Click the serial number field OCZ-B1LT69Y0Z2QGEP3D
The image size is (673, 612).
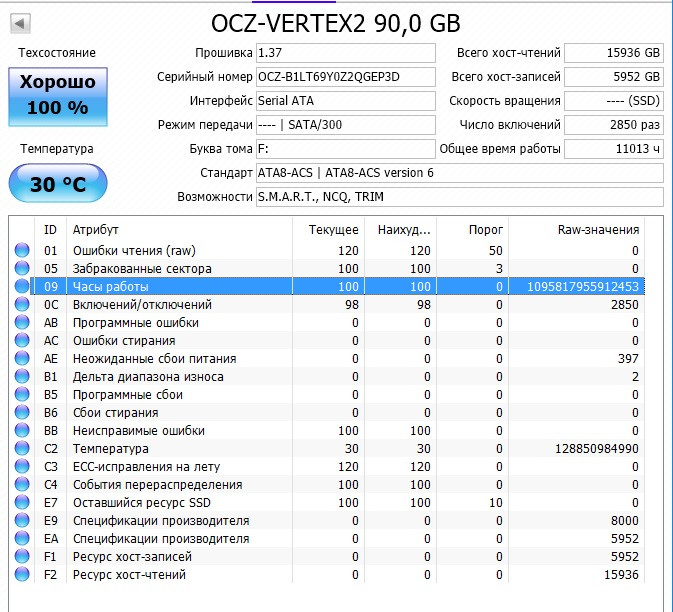point(346,77)
